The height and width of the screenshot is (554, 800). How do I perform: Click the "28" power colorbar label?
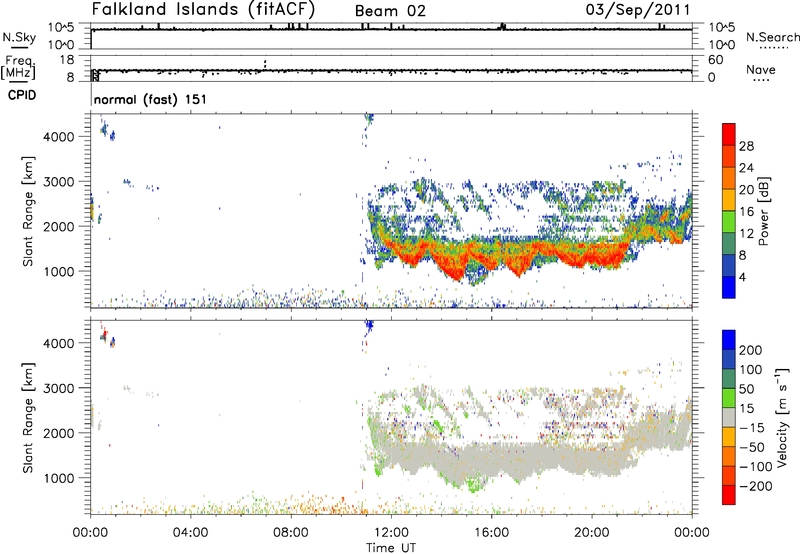pyautogui.click(x=746, y=146)
